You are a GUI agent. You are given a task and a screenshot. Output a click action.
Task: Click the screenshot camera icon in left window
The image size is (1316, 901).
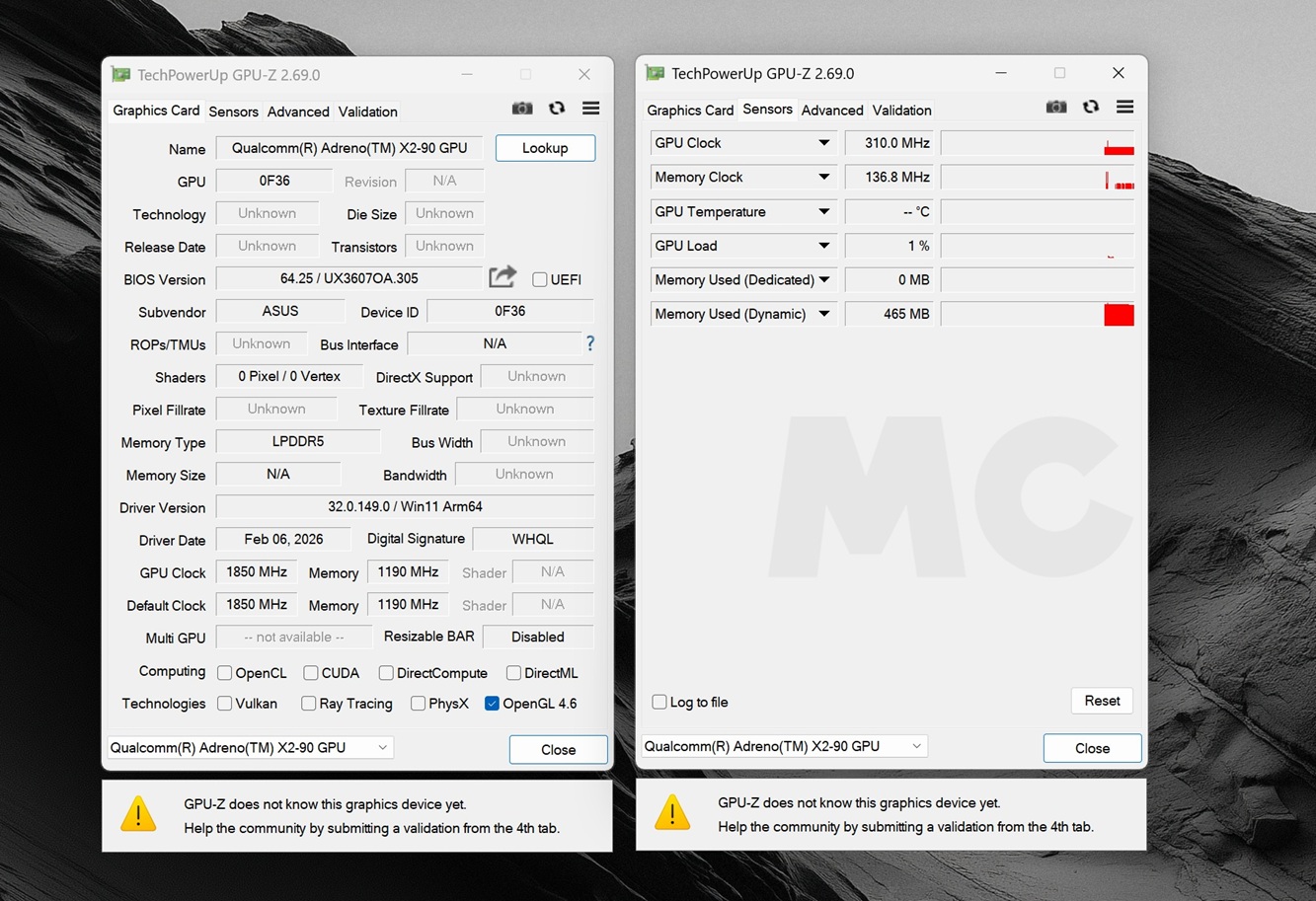[x=522, y=109]
